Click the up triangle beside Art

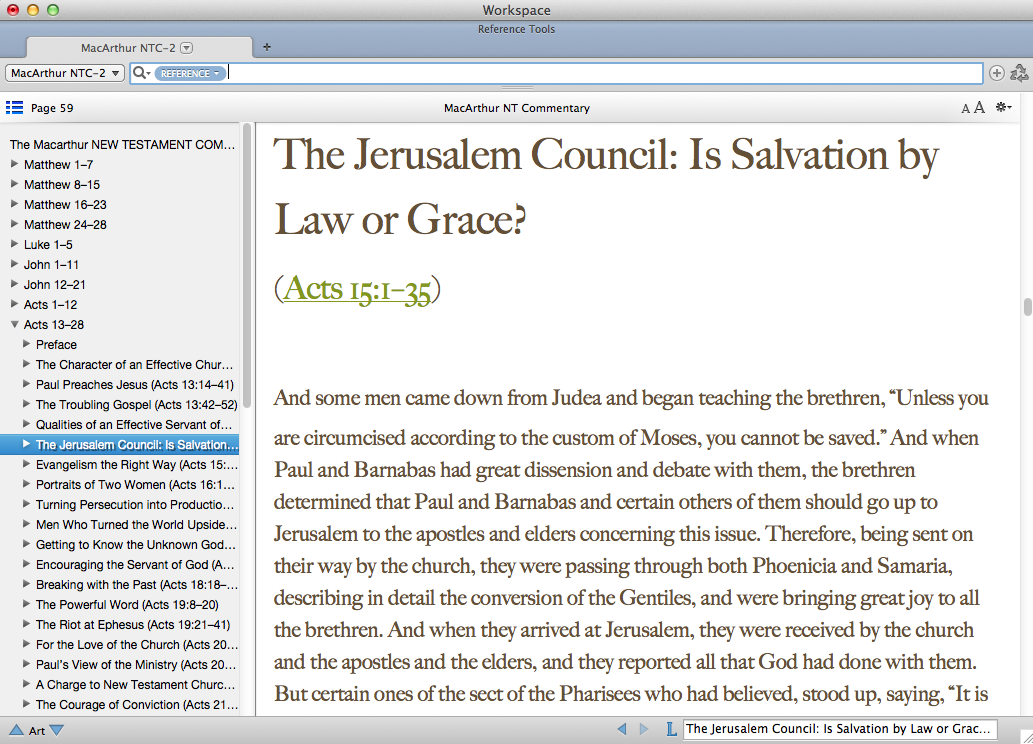(16, 730)
